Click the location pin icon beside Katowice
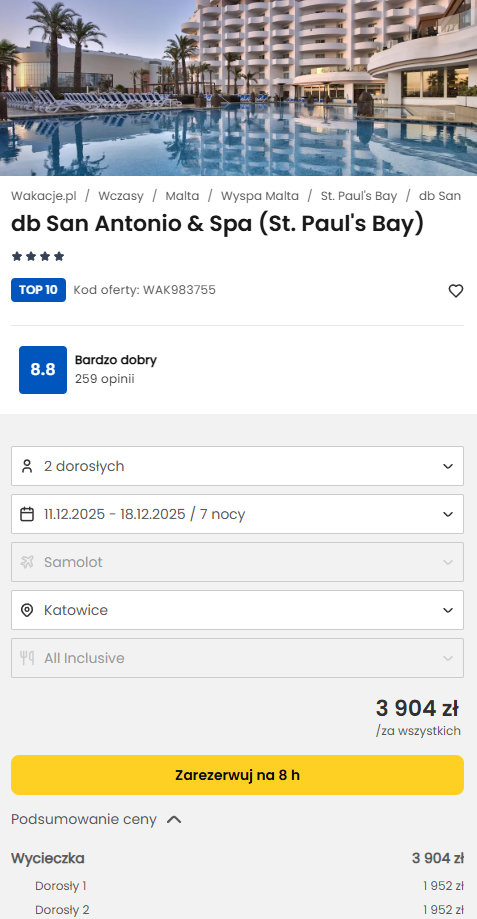 [27, 610]
